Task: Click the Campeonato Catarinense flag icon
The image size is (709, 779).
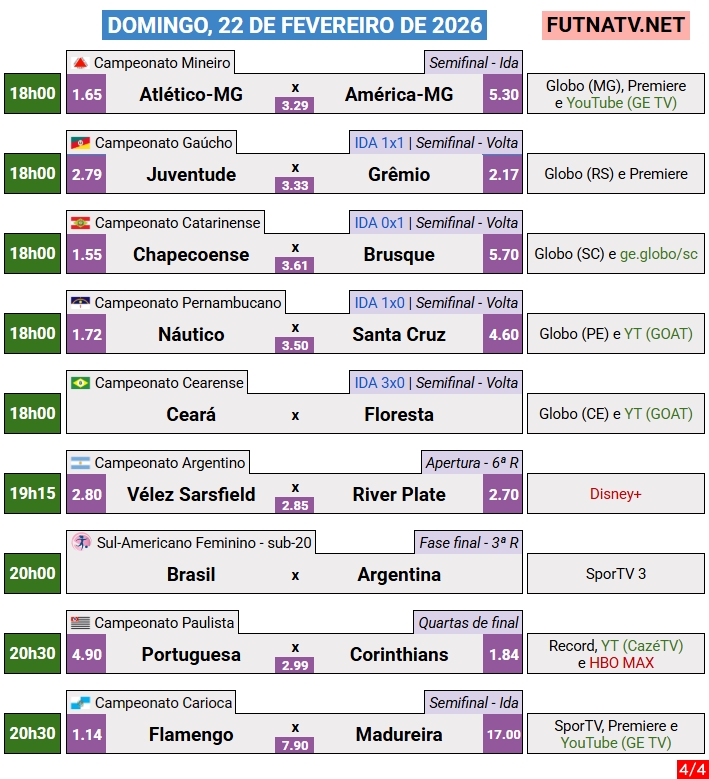Action: pyautogui.click(x=81, y=223)
